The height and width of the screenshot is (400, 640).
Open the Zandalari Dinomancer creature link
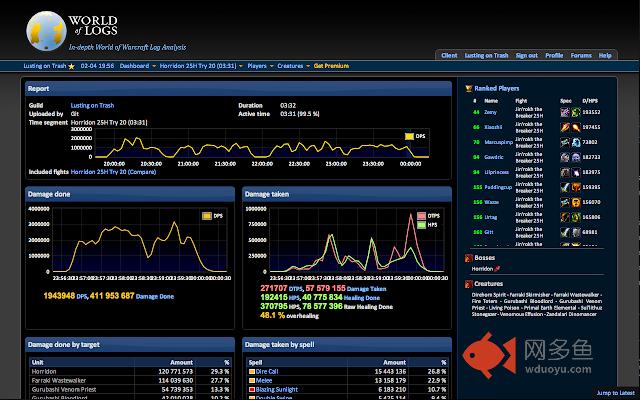[x=573, y=314]
